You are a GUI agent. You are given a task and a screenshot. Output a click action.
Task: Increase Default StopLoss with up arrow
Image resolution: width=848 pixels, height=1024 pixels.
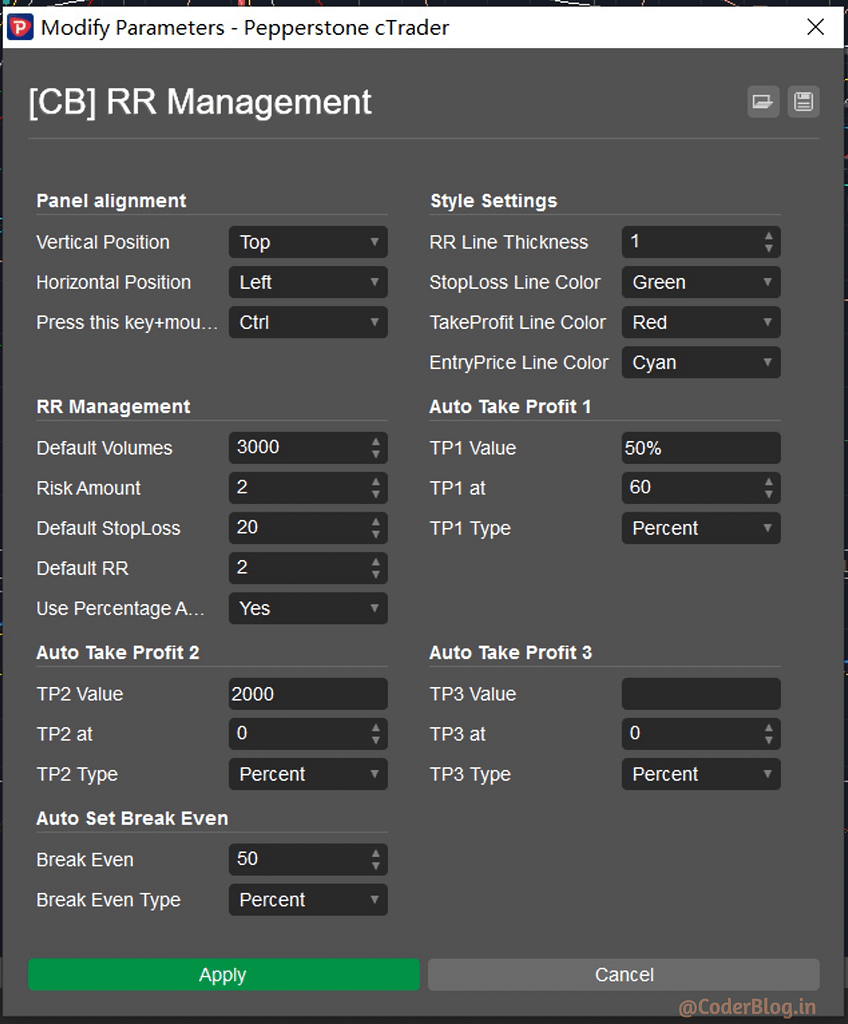(x=376, y=522)
